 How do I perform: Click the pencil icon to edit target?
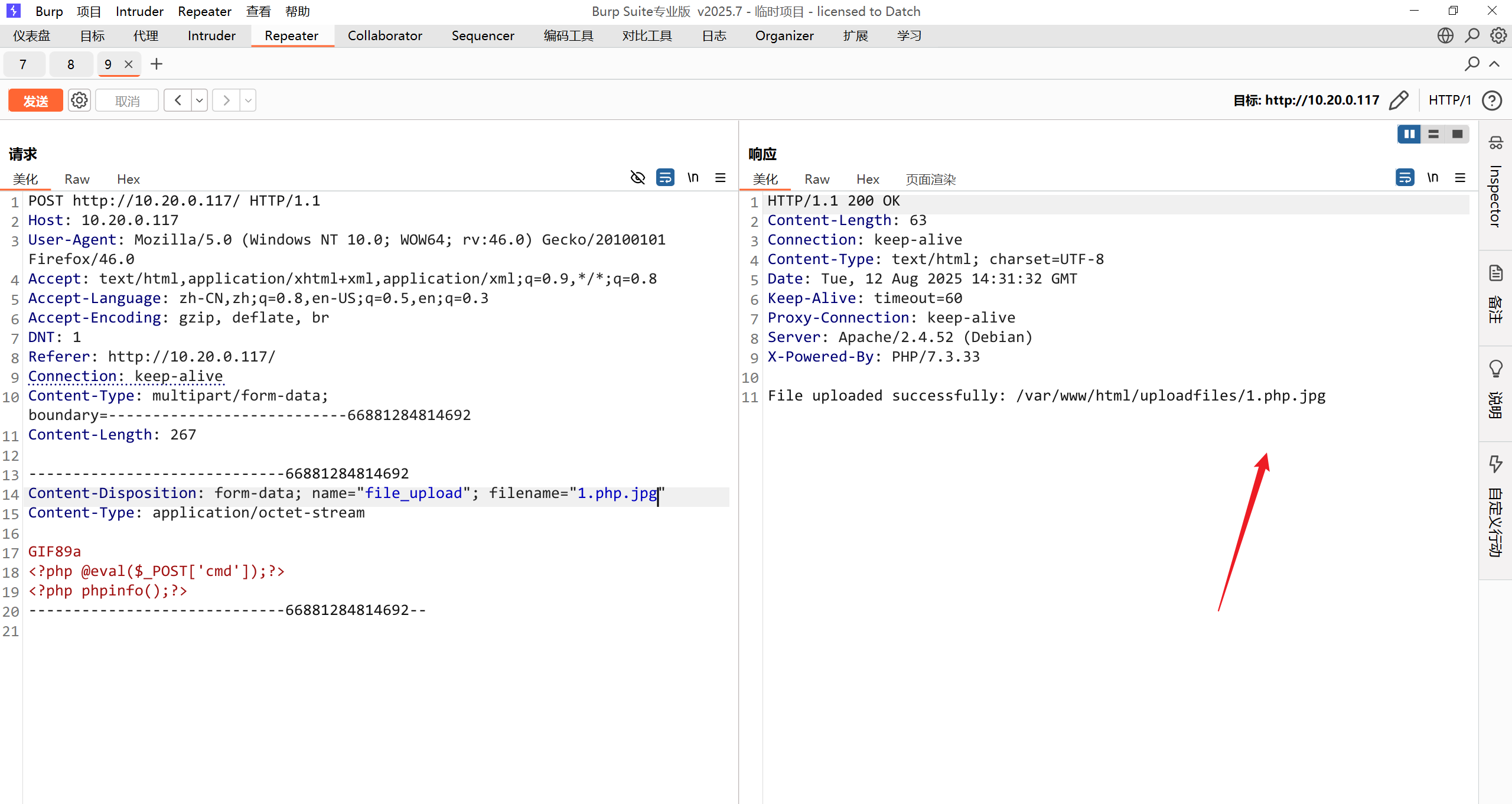pyautogui.click(x=1399, y=100)
